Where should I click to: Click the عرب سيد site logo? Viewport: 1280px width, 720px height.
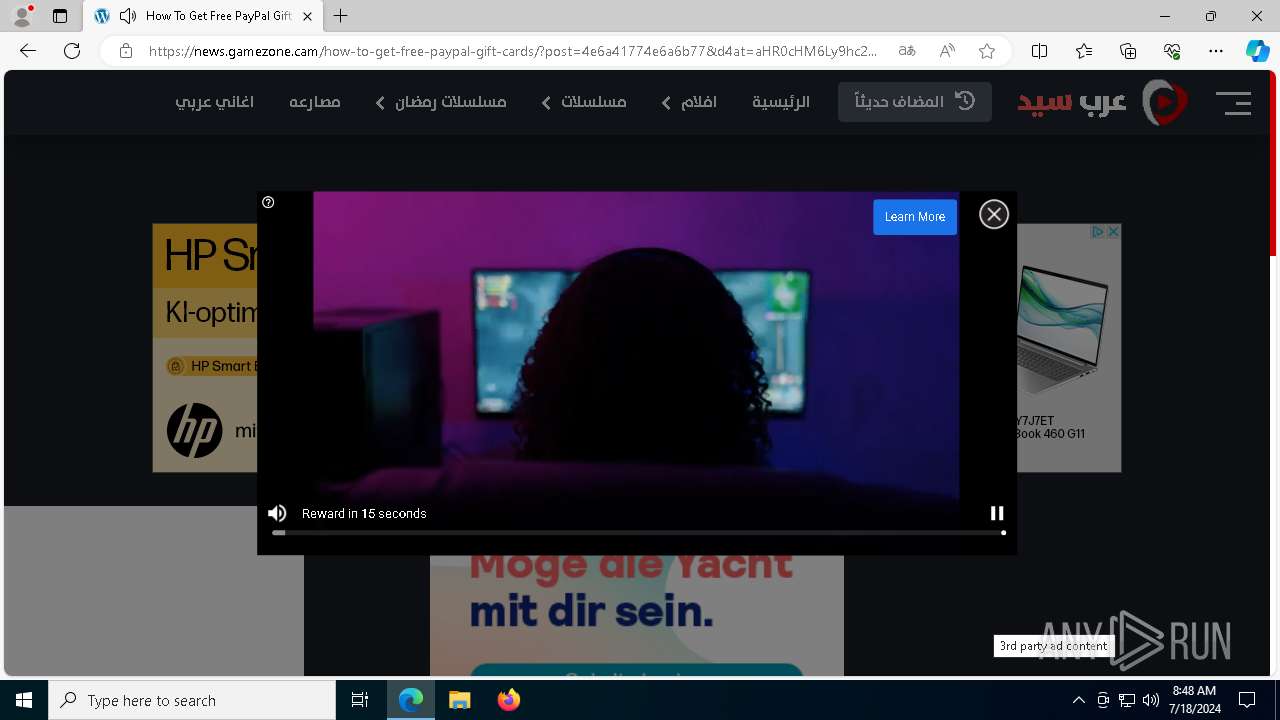(1102, 102)
